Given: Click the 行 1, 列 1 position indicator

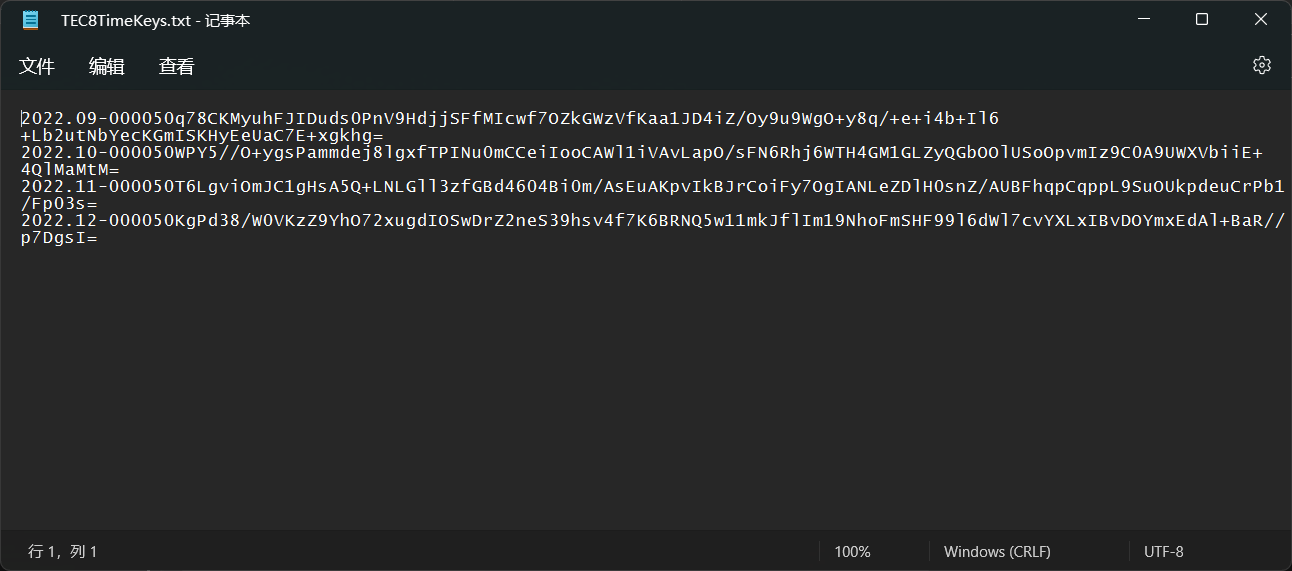Looking at the screenshot, I should coord(63,552).
